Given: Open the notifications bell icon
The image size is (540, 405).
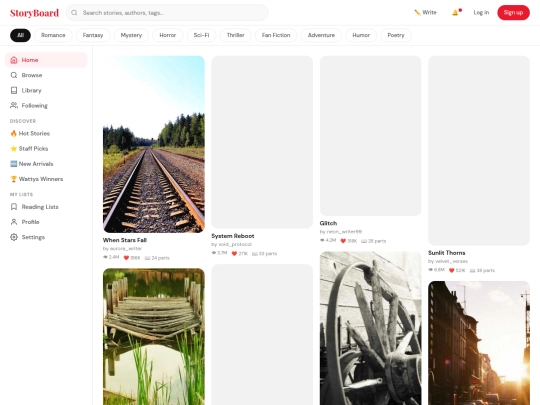Looking at the screenshot, I should tap(455, 12).
